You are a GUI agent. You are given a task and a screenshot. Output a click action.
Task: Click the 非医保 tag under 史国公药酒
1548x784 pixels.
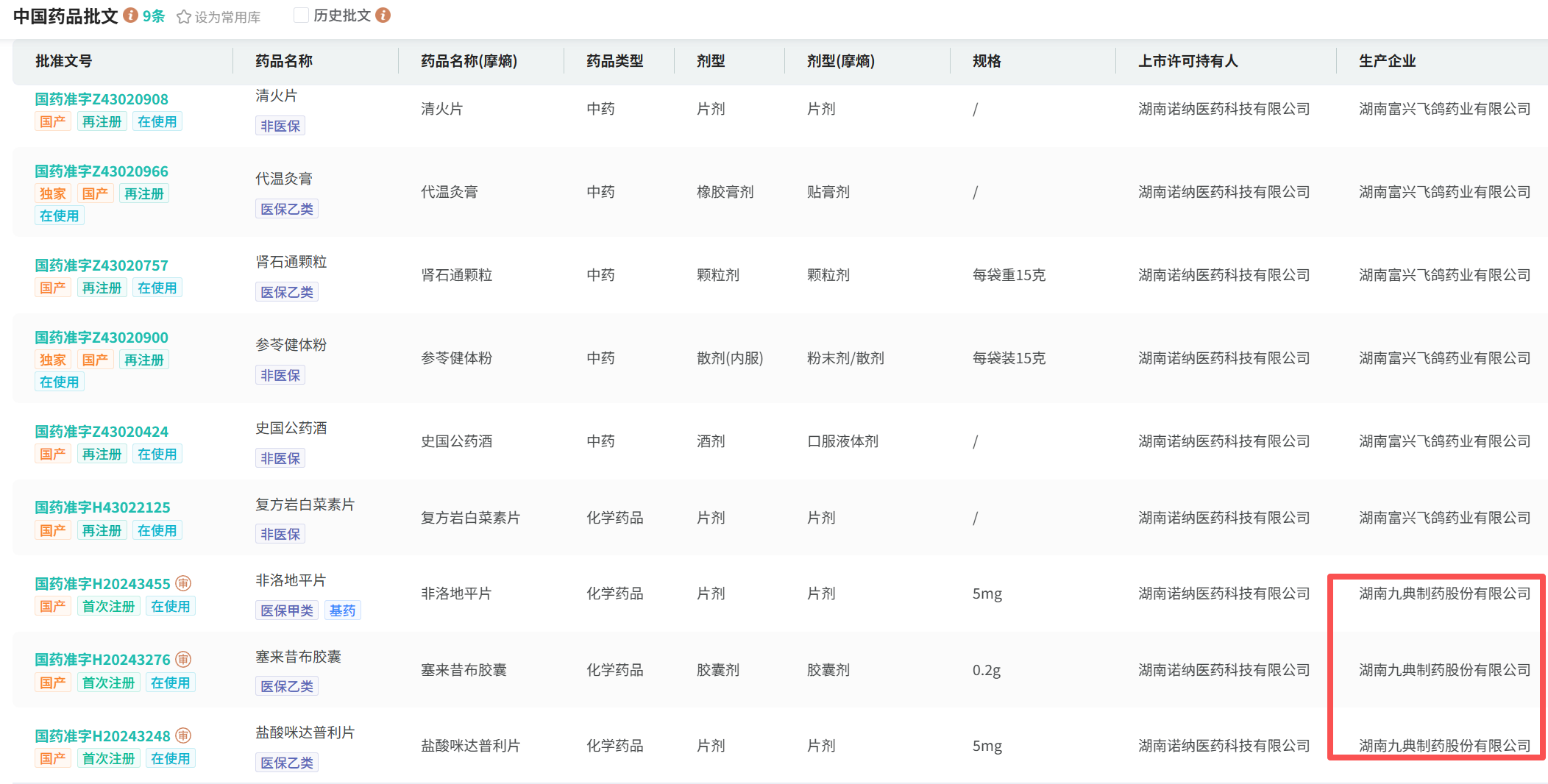280,458
